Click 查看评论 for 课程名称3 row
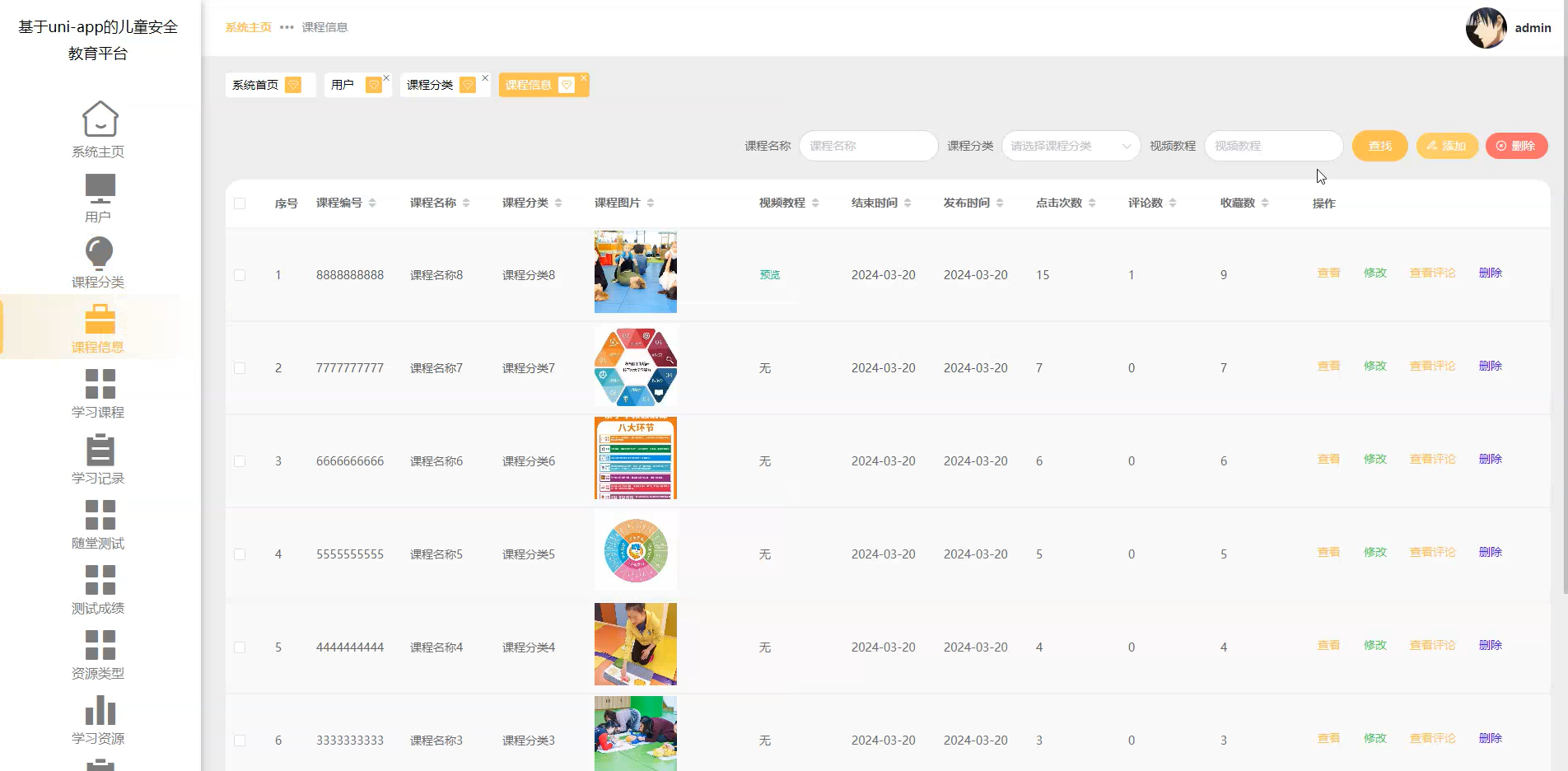1568x771 pixels. 1432,738
